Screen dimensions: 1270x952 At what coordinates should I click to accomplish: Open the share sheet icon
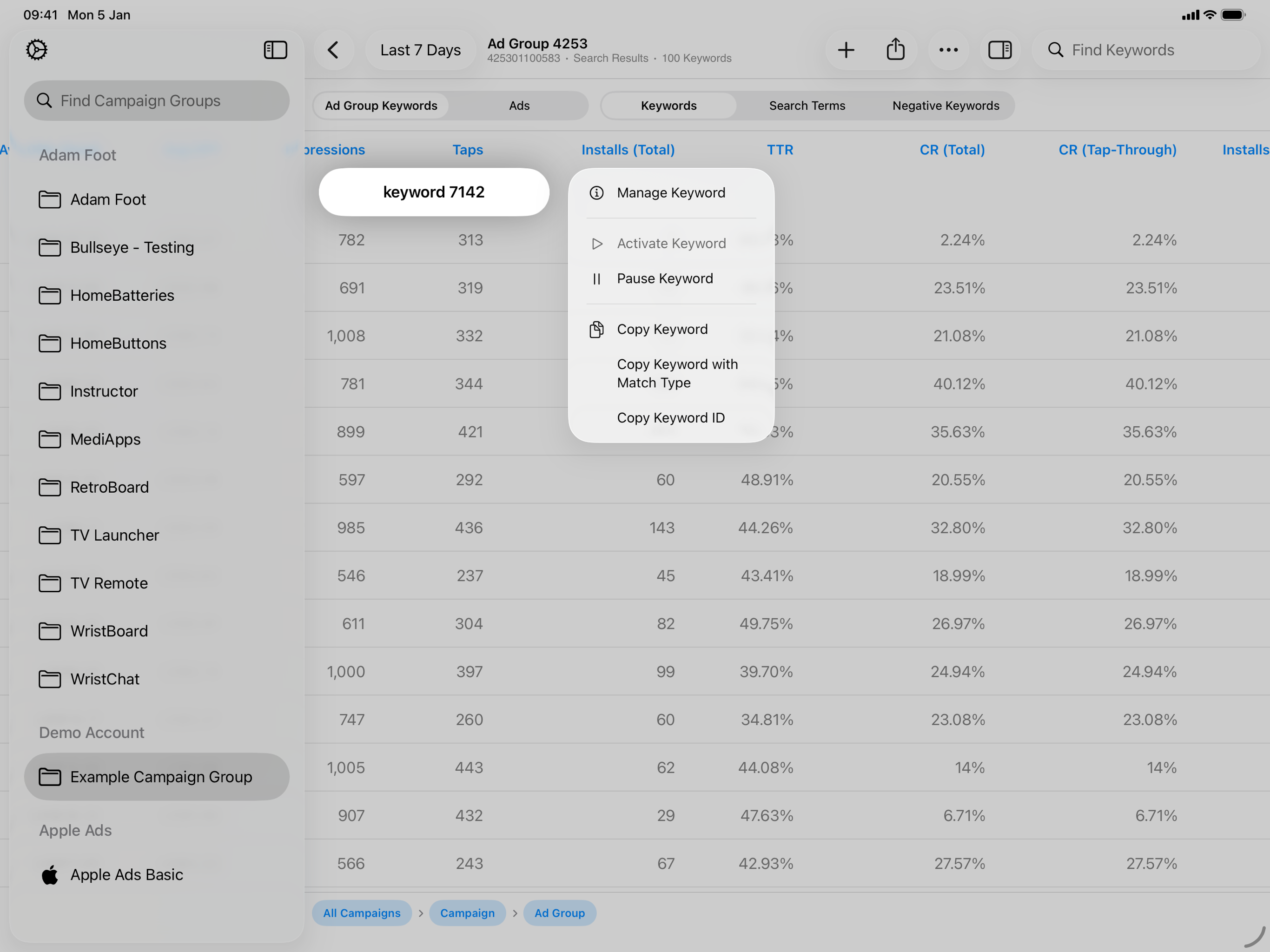895,50
